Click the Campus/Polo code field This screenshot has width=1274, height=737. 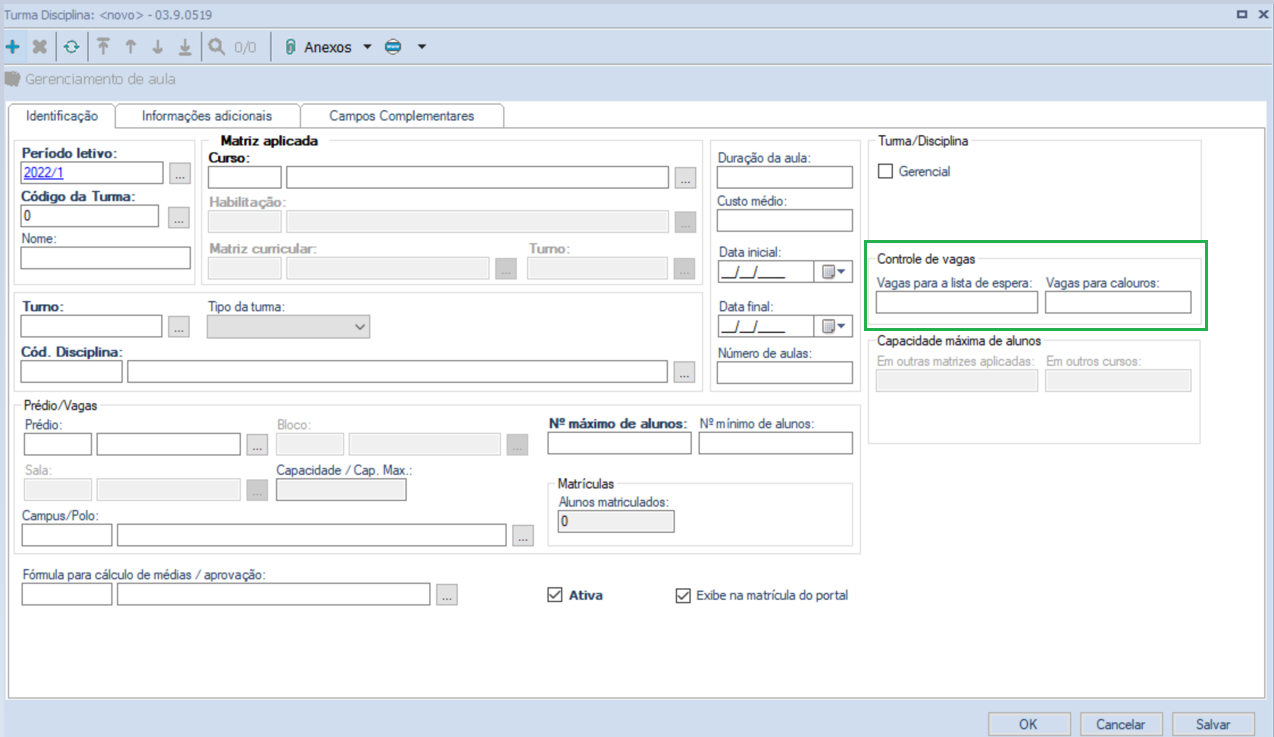pyautogui.click(x=66, y=535)
